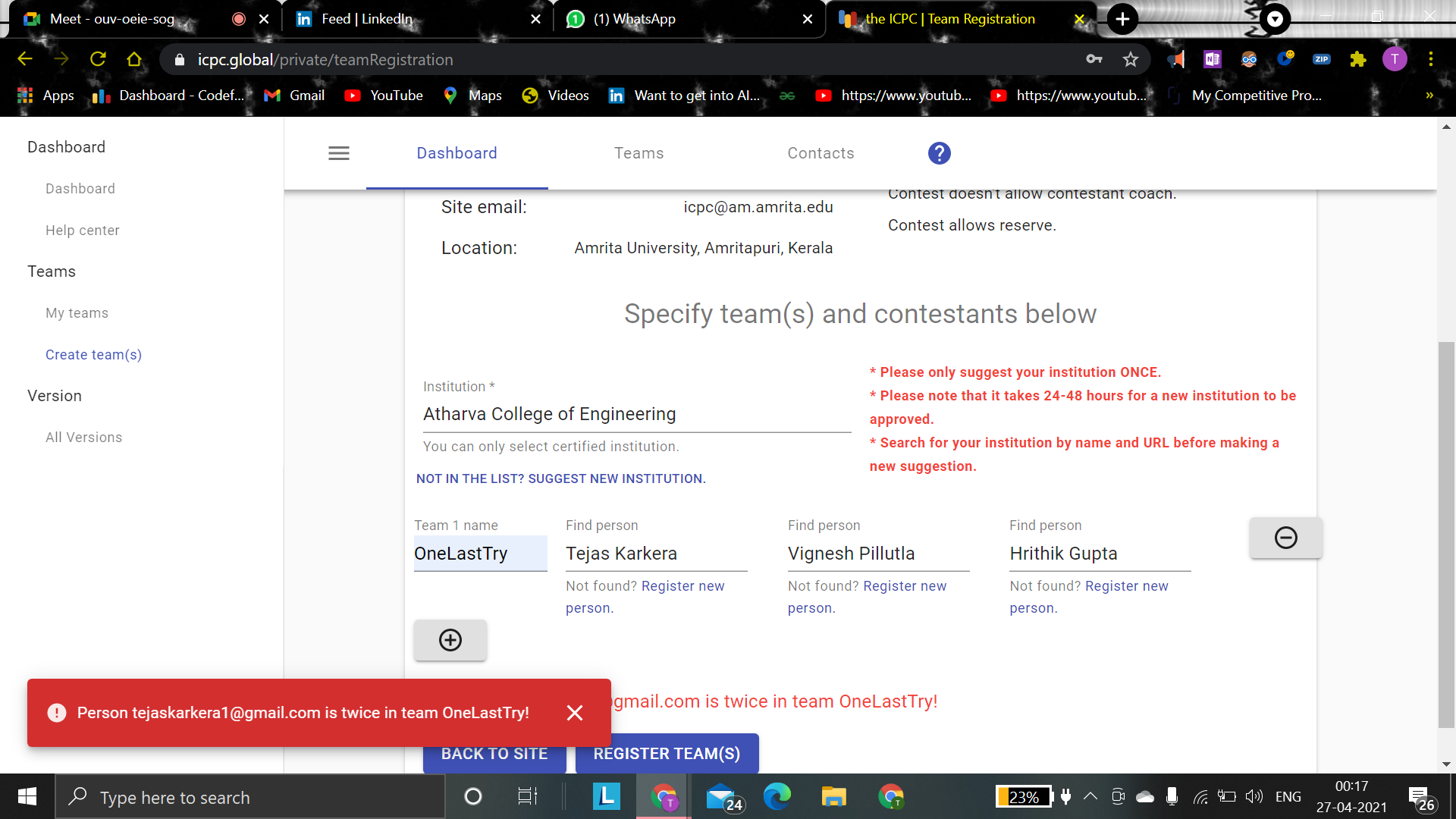Open Chrome extensions puzzle icon
Image resolution: width=1456 pixels, height=819 pixels.
coord(1357,59)
